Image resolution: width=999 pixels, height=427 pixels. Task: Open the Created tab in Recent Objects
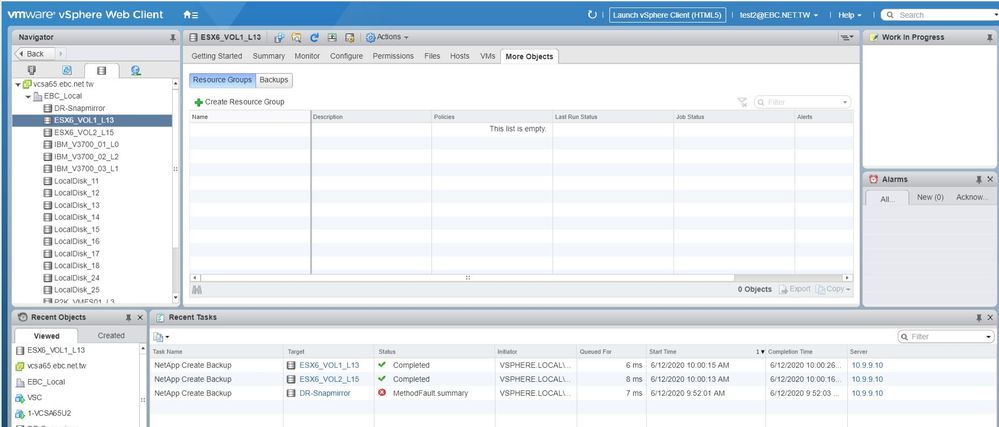click(x=111, y=336)
